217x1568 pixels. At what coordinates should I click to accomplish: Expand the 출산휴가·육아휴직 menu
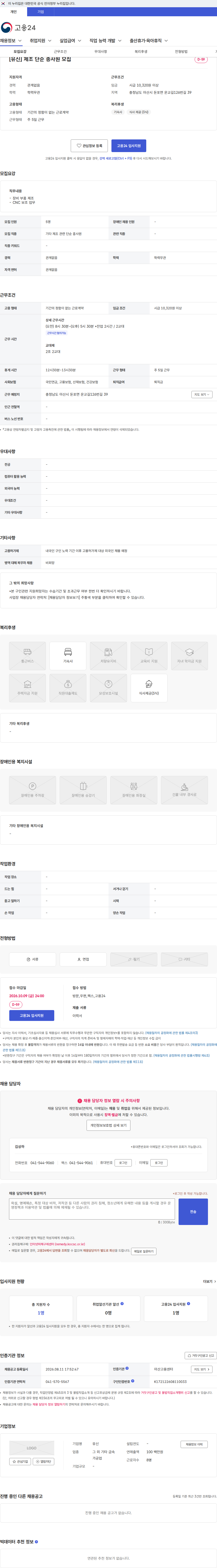(149, 41)
